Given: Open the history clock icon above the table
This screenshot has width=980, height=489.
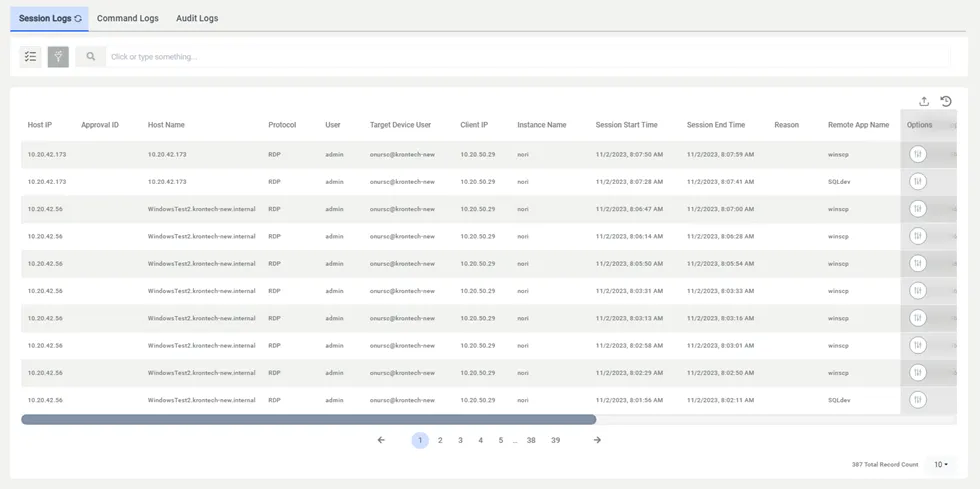Looking at the screenshot, I should pyautogui.click(x=946, y=101).
